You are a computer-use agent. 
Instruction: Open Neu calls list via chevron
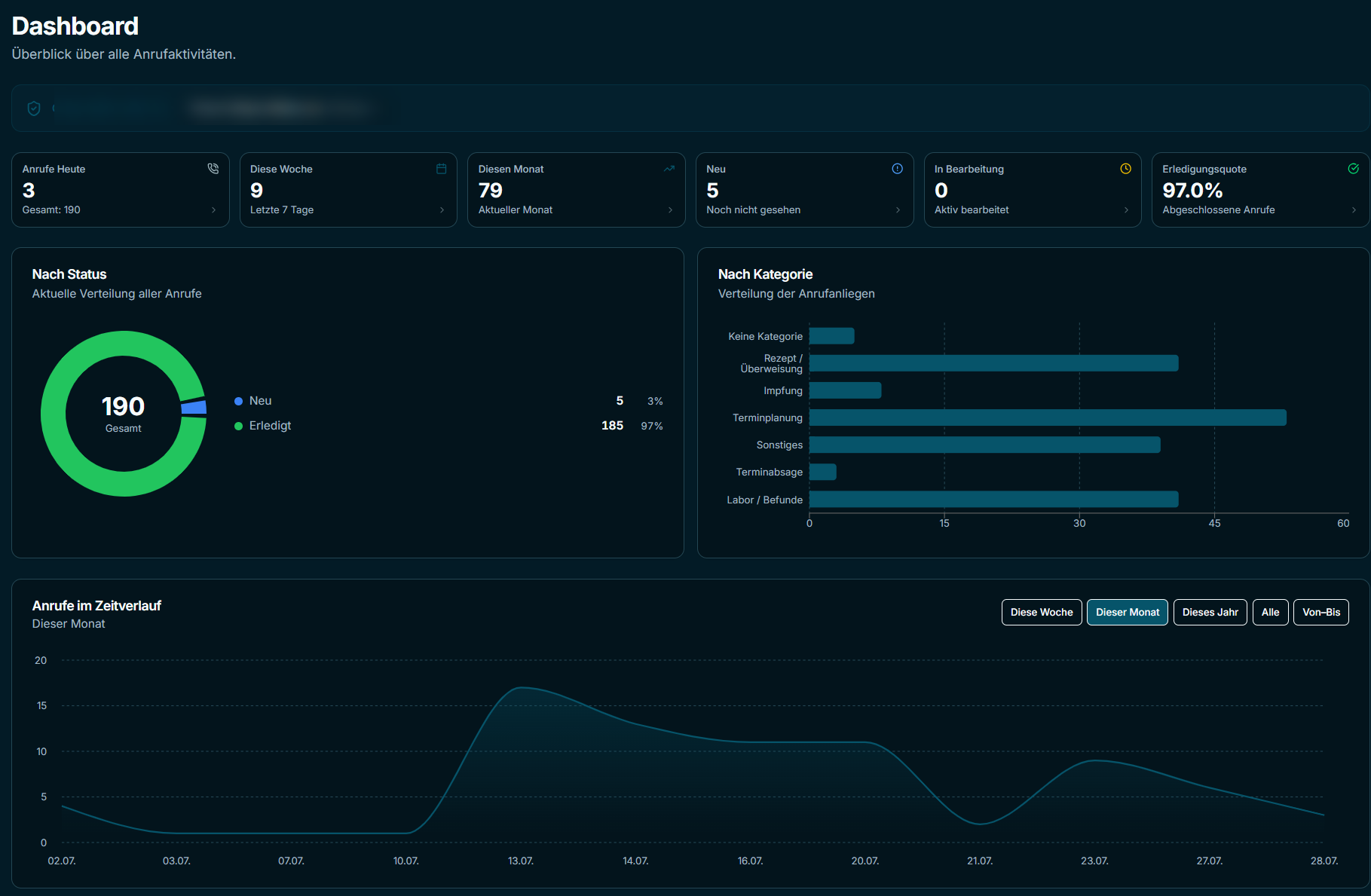(x=898, y=210)
